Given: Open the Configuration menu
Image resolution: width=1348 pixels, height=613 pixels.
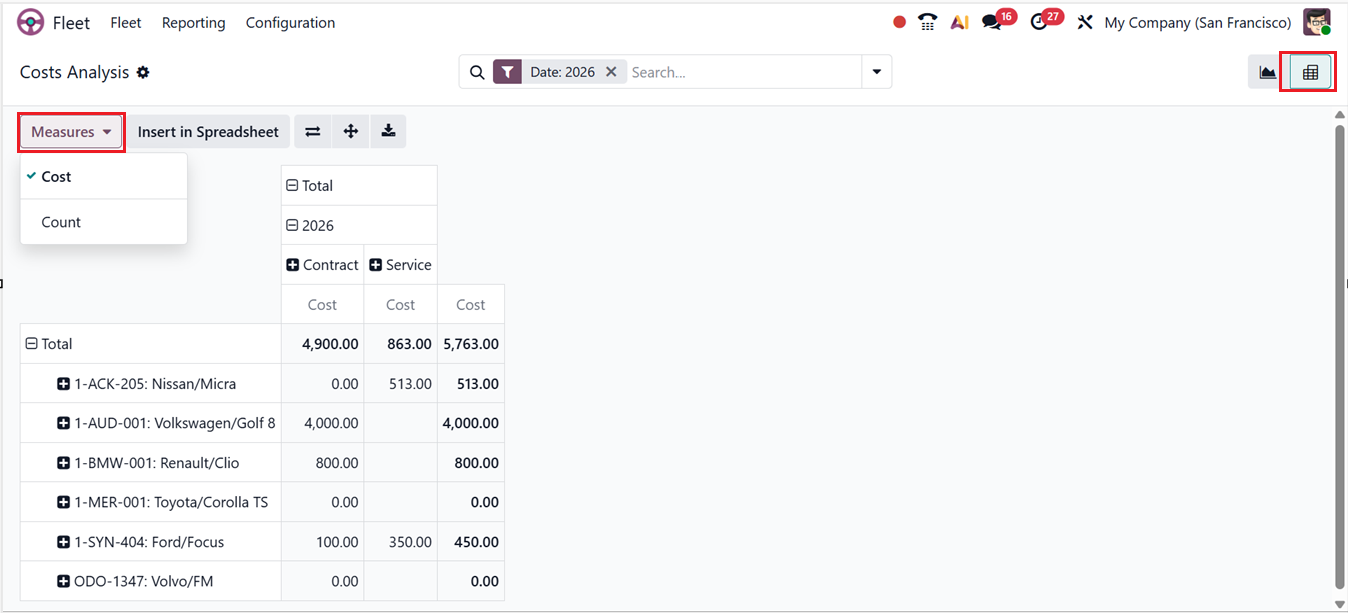Looking at the screenshot, I should click(x=290, y=22).
